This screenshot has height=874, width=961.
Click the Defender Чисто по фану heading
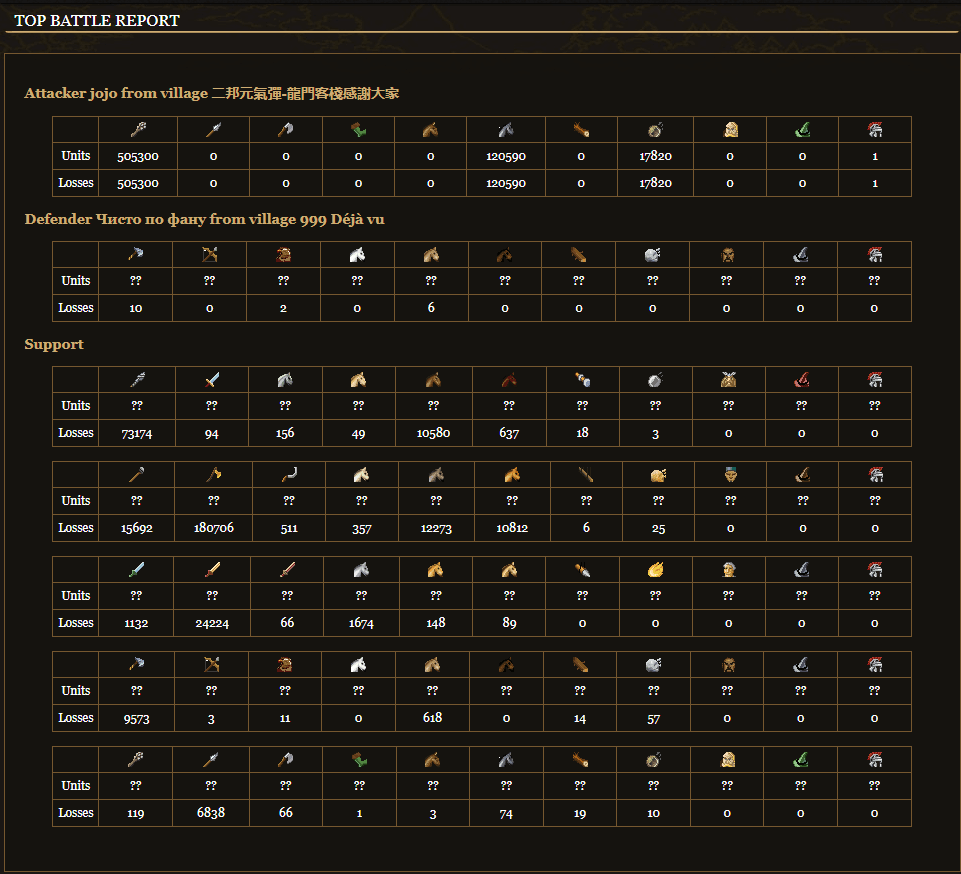(x=204, y=219)
